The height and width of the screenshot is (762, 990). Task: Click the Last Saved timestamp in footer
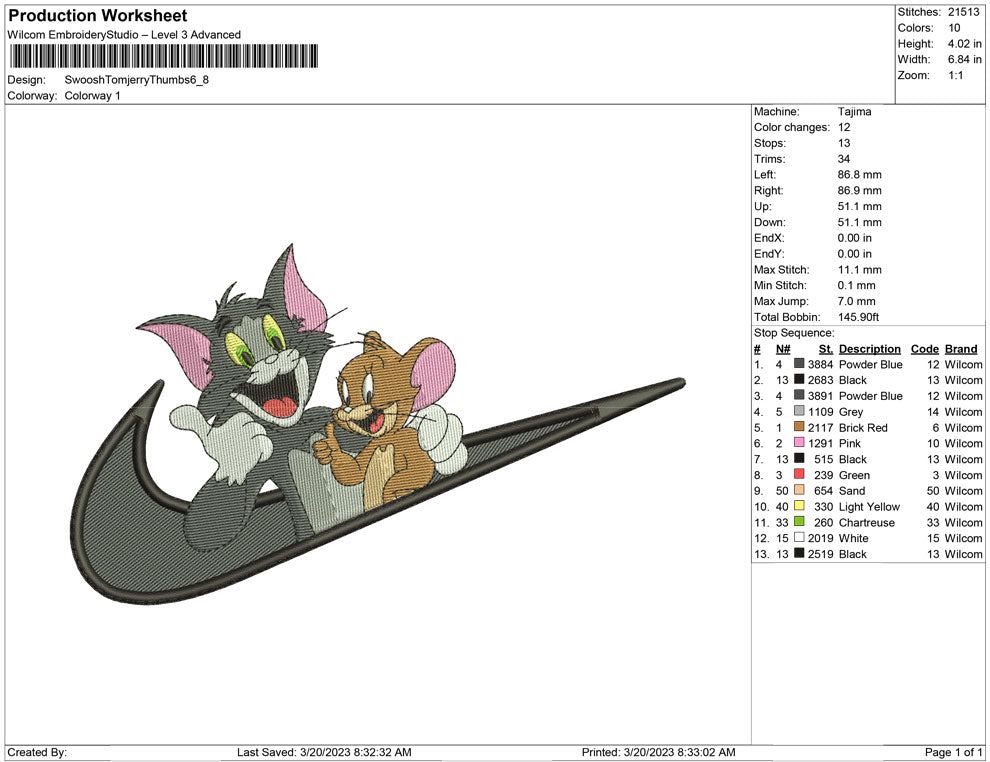coord(324,752)
